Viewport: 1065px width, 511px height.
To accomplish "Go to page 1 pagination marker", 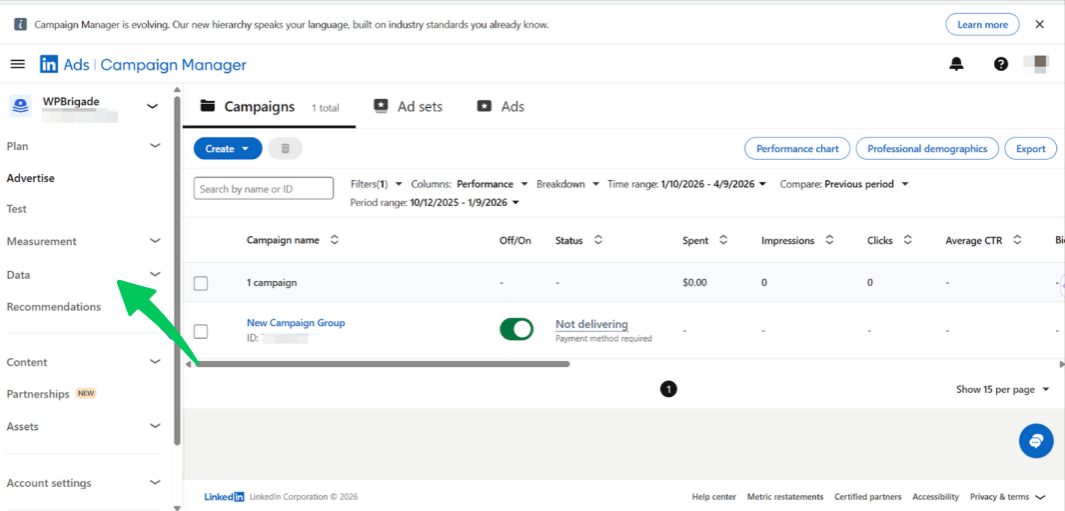I will point(668,389).
